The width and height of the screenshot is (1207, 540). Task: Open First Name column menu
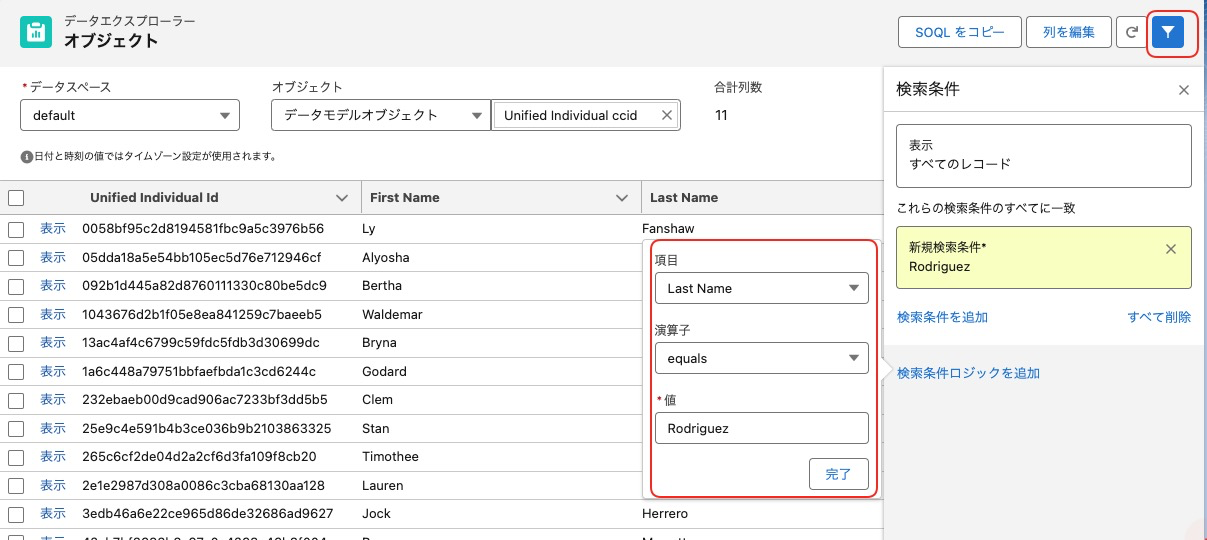tap(622, 198)
